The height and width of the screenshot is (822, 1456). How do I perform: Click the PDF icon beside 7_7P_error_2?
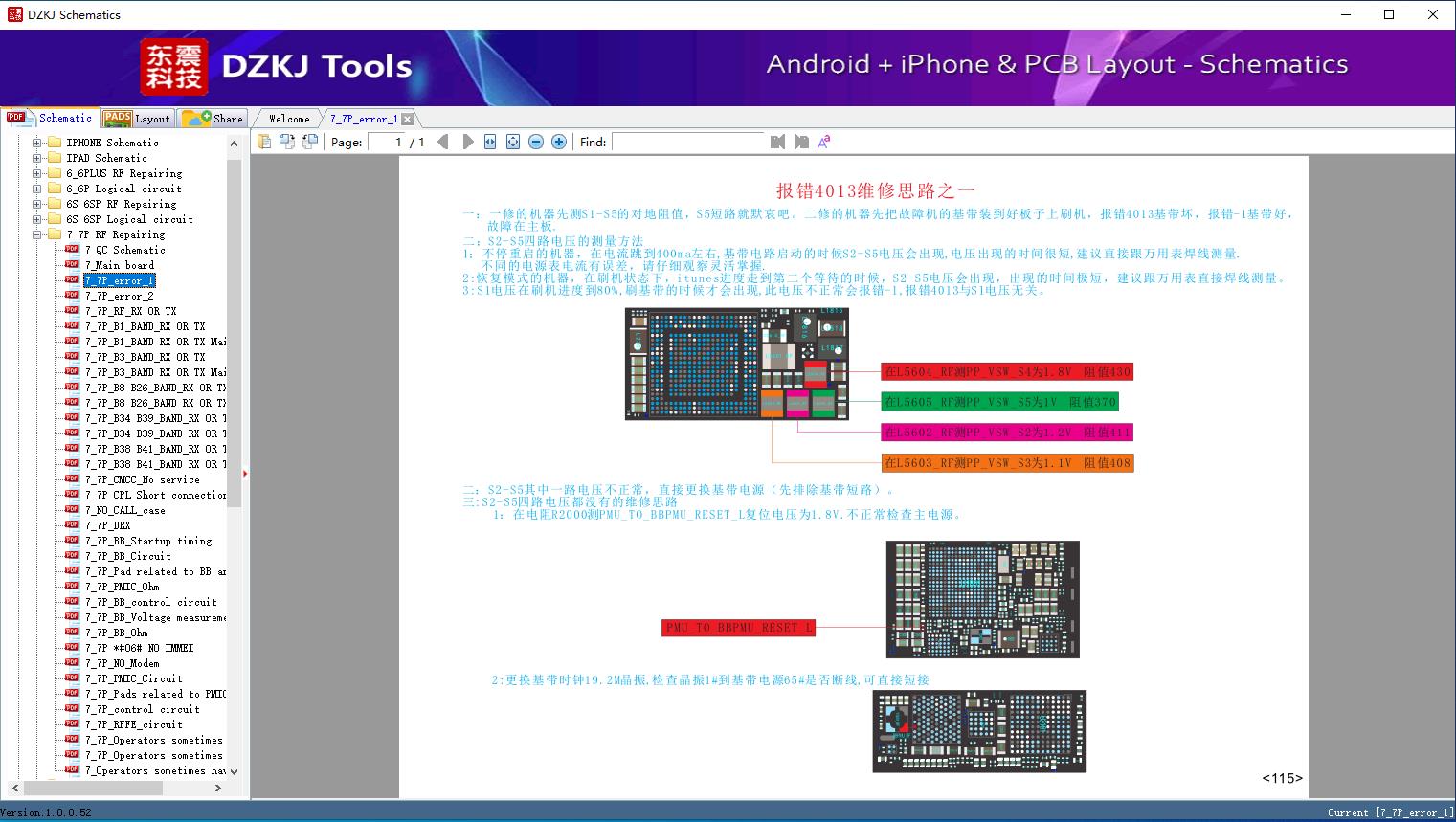(72, 296)
